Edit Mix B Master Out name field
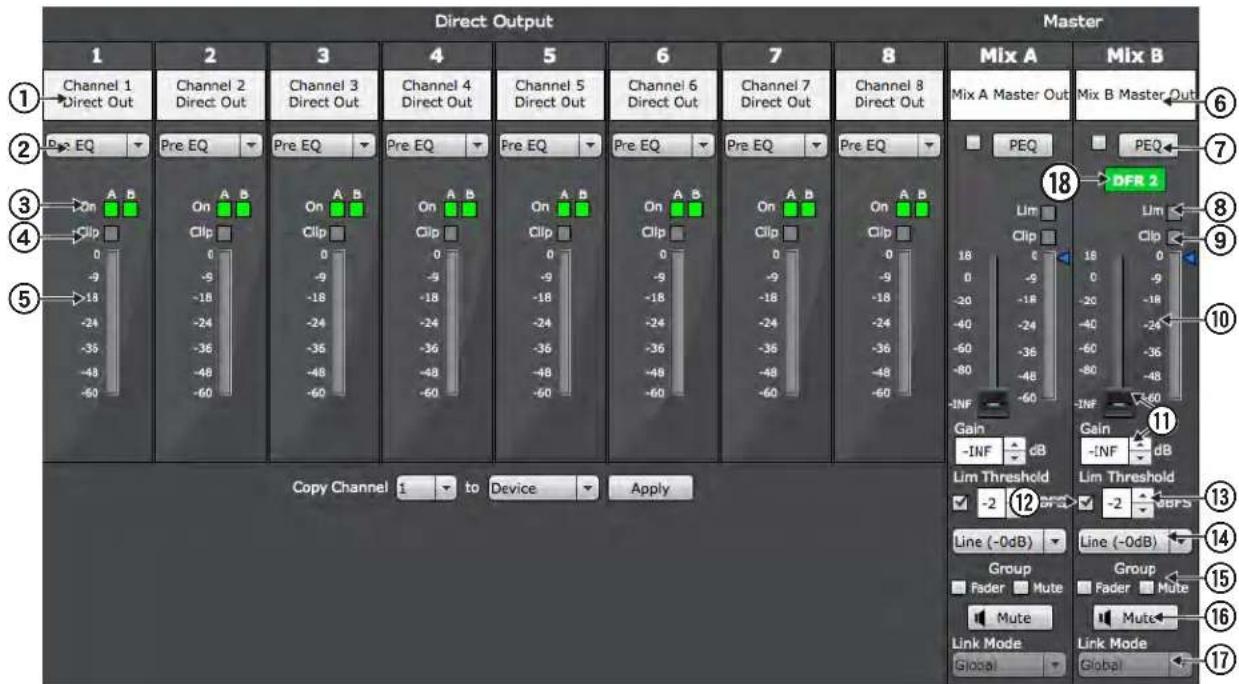Screen dimensions: 1239x684 click(1135, 94)
